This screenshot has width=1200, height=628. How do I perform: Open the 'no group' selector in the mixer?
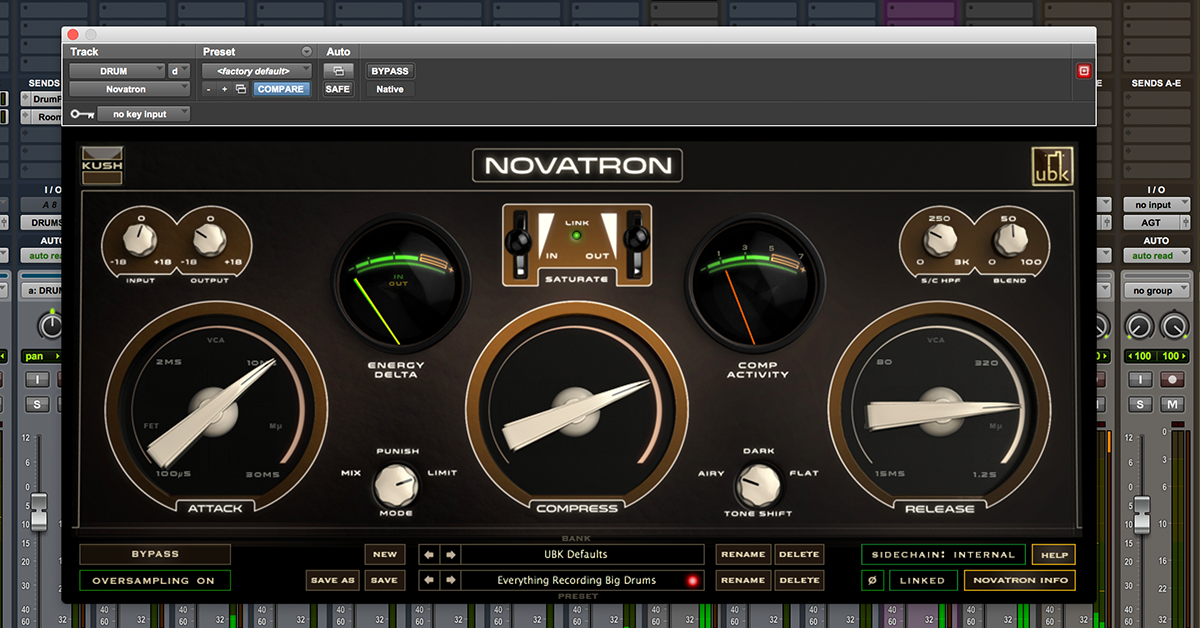pos(1158,291)
